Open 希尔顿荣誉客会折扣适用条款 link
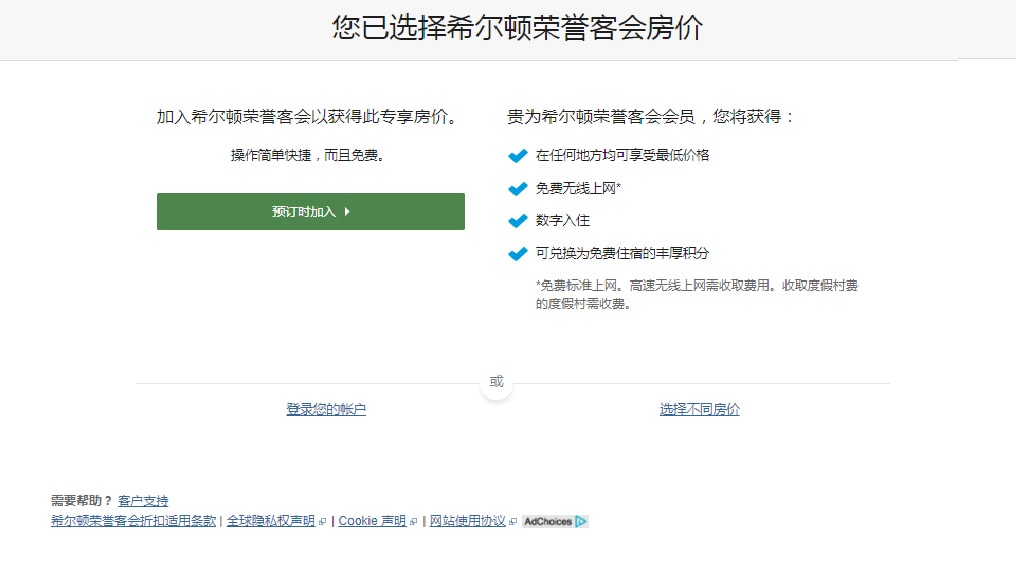 133,521
